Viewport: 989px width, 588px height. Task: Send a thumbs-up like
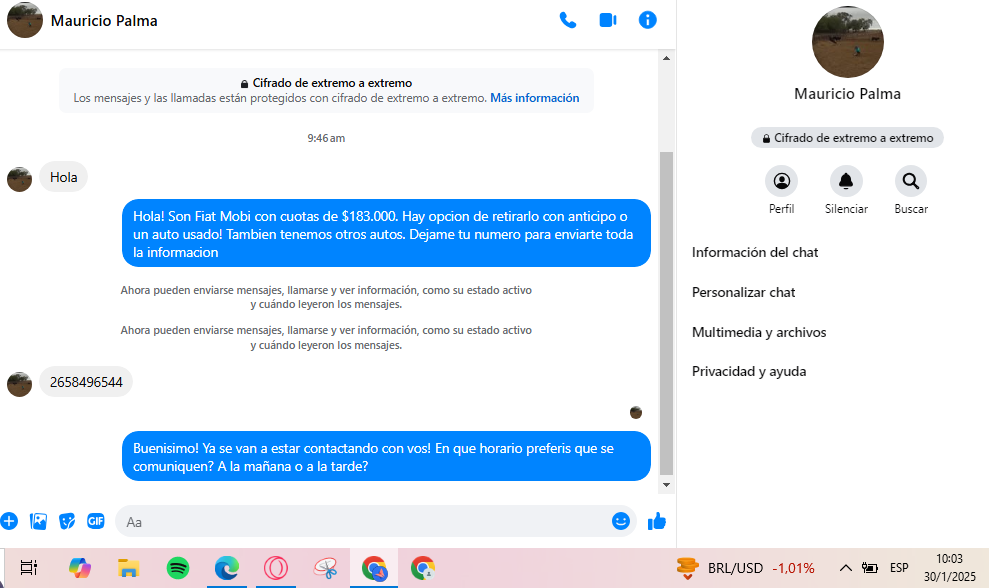point(657,521)
